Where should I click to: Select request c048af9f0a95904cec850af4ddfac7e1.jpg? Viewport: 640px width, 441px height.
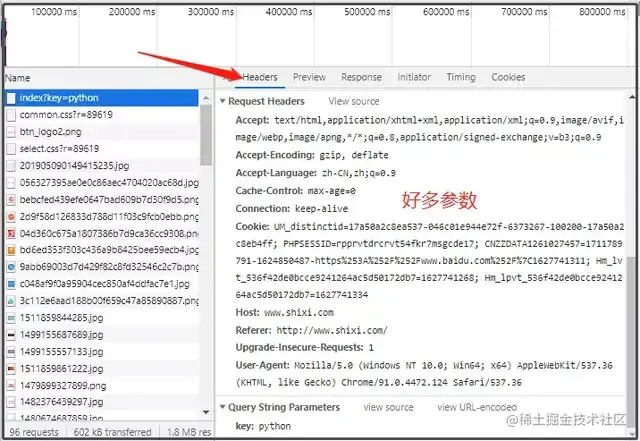point(102,284)
